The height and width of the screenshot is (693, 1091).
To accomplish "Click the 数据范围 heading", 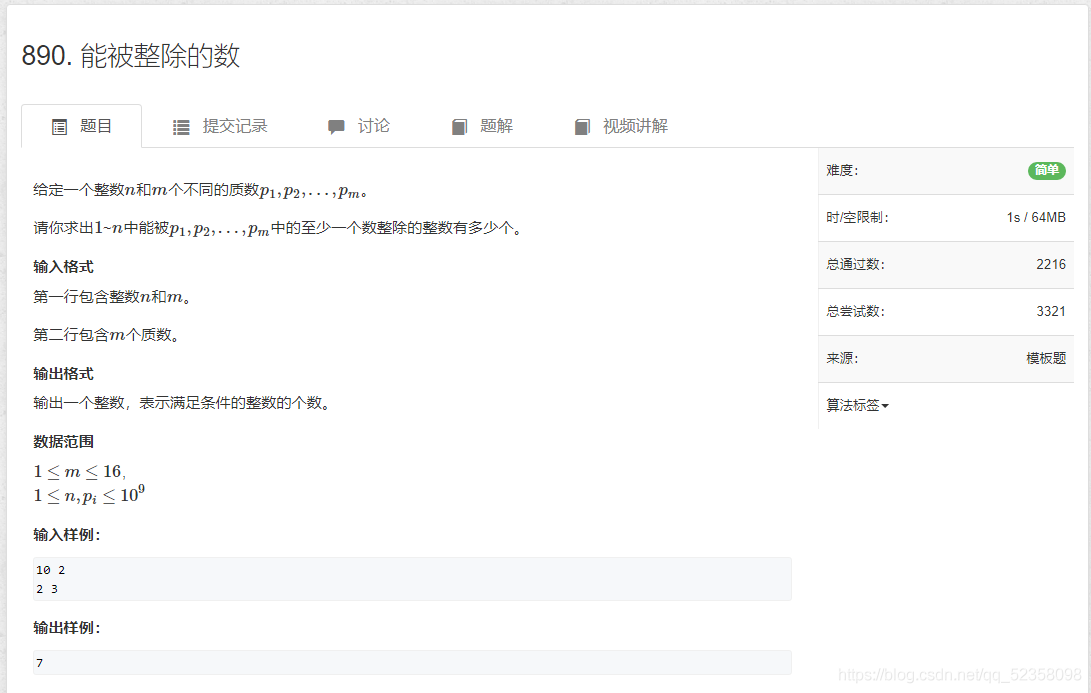I will pos(63,441).
